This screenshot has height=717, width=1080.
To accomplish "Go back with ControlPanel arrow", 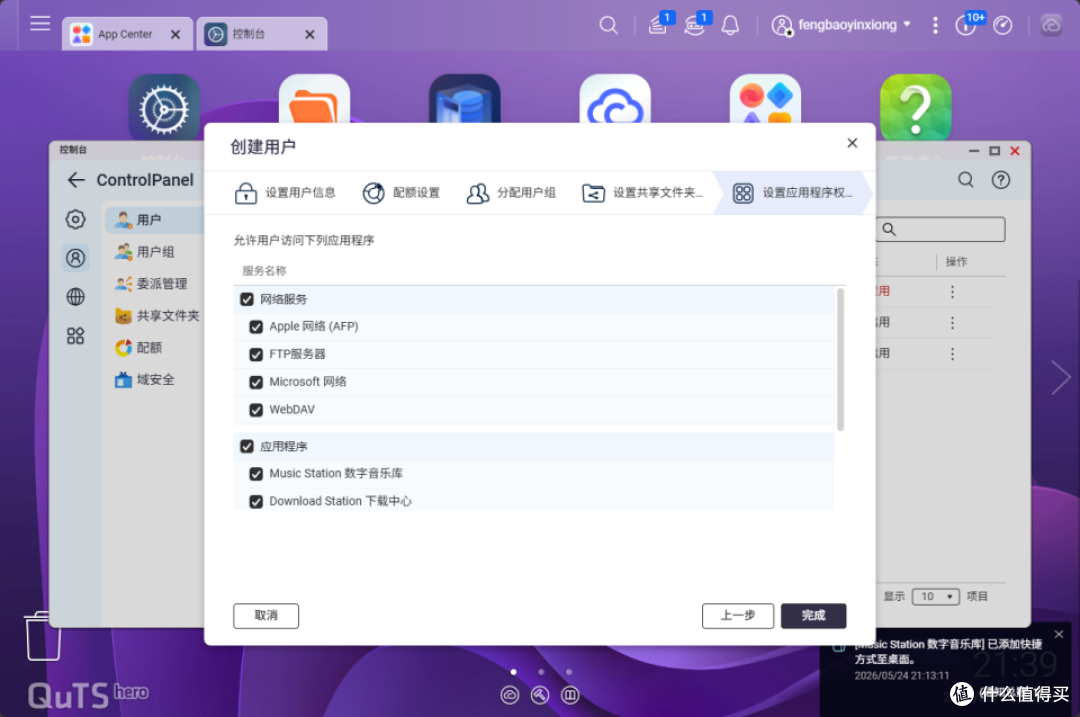I will [x=76, y=180].
